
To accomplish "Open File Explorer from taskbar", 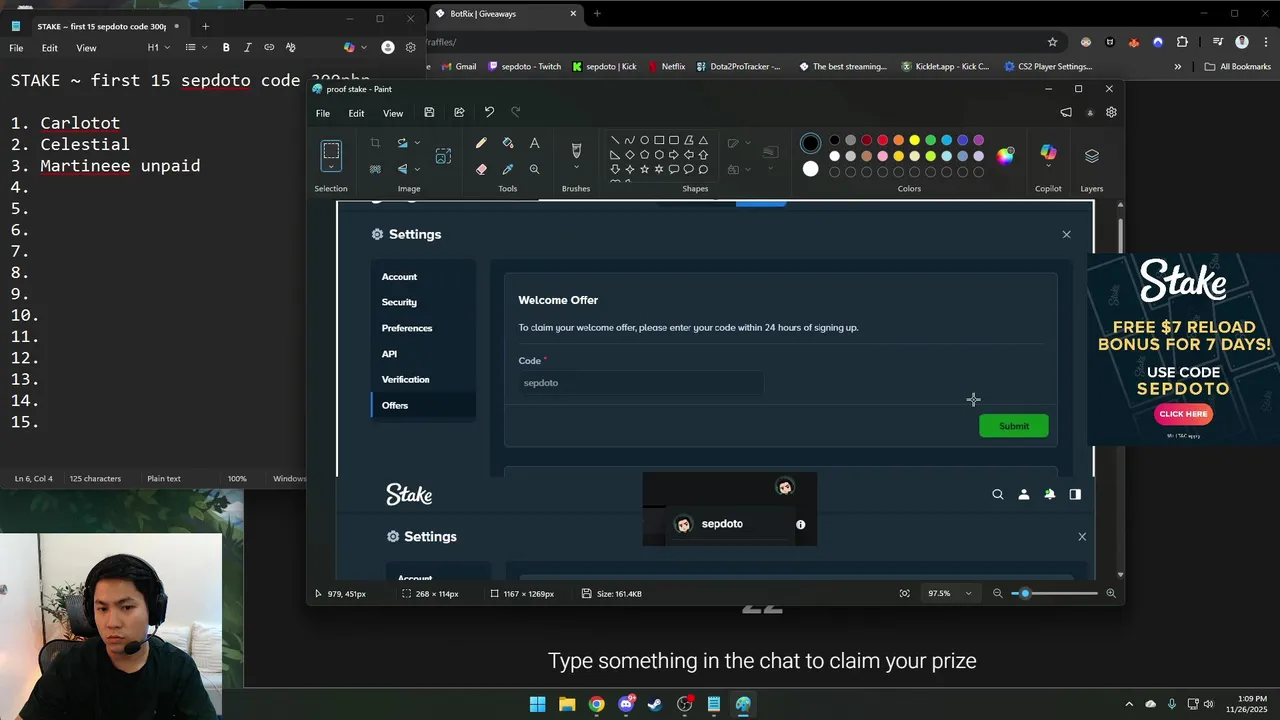I will click(x=567, y=704).
